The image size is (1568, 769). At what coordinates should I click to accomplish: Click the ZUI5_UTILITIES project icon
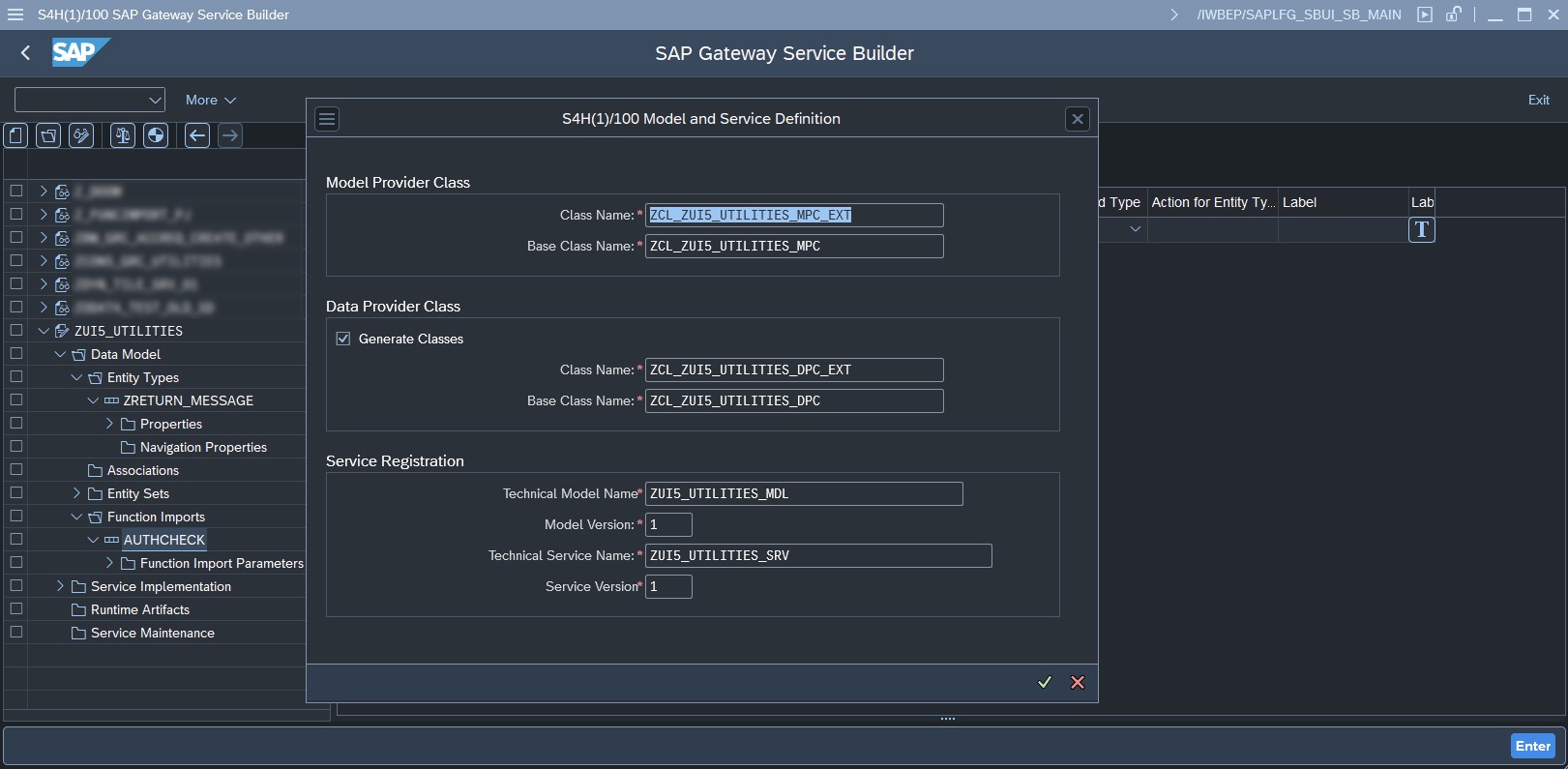(x=62, y=331)
